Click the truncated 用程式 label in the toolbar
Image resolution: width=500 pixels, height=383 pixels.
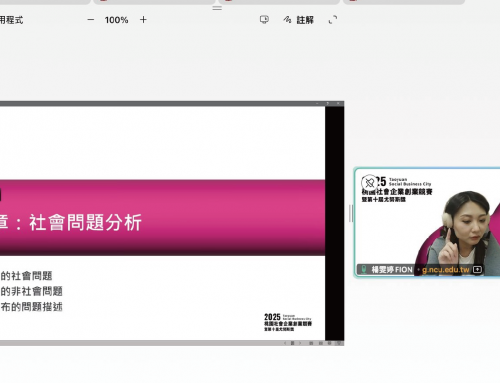coord(11,20)
